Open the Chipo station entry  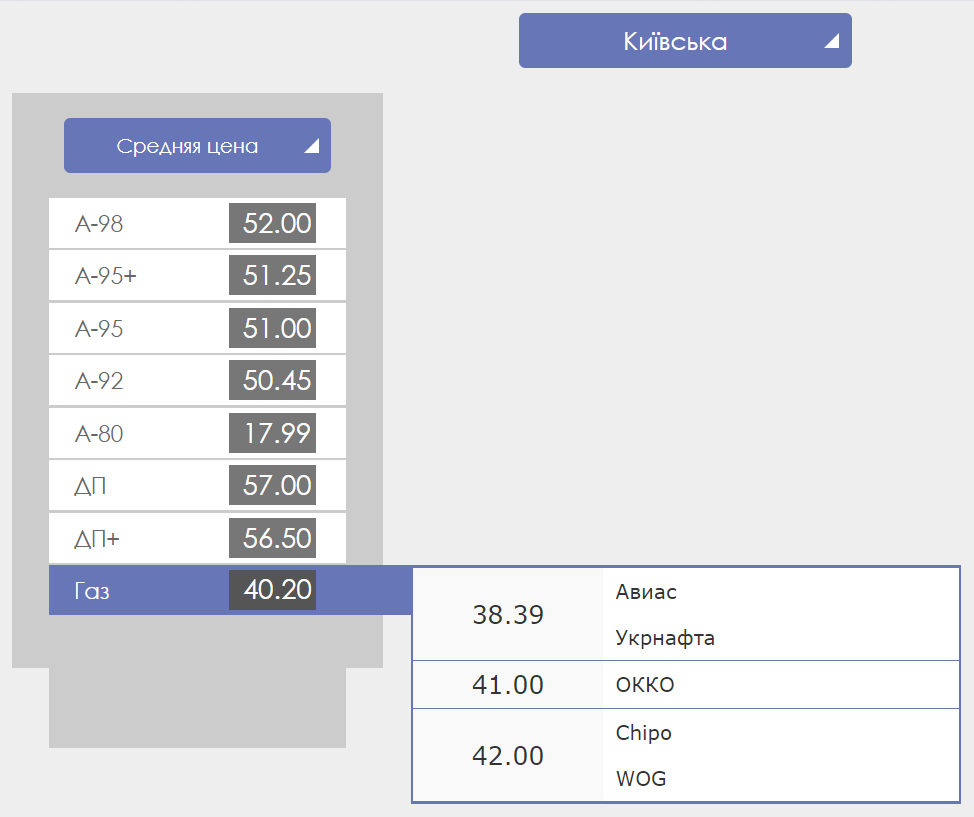tap(644, 733)
